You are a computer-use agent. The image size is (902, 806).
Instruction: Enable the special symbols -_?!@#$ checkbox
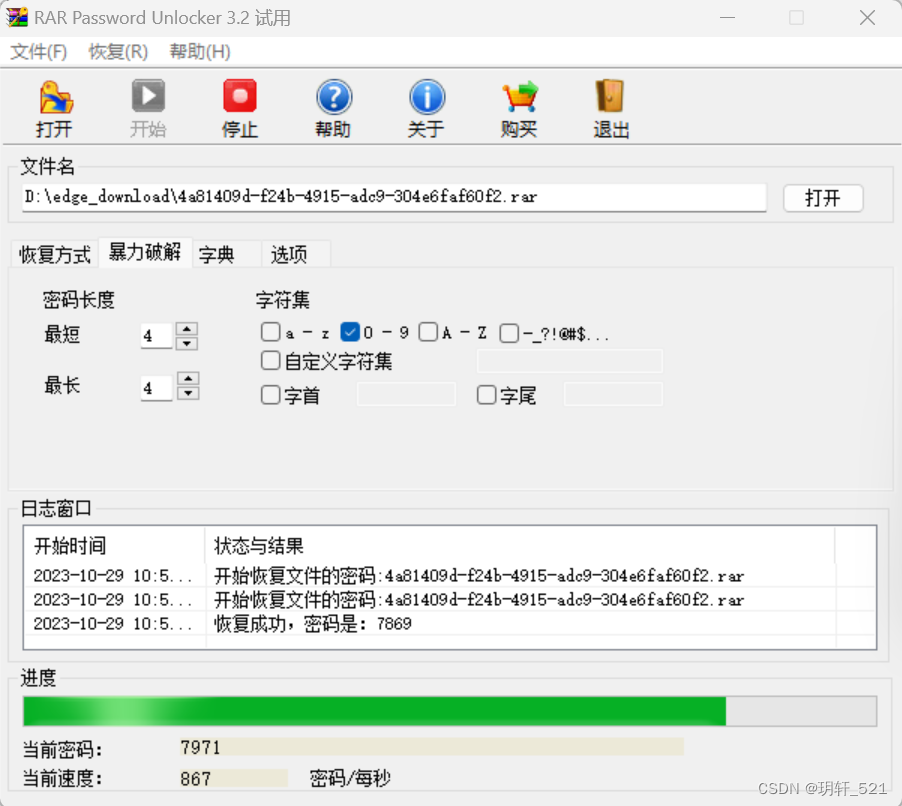(509, 333)
